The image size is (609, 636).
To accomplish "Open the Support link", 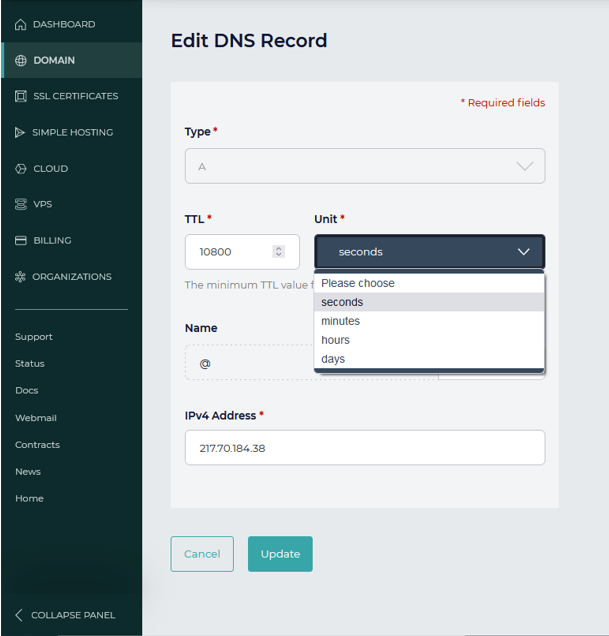I will (x=34, y=337).
